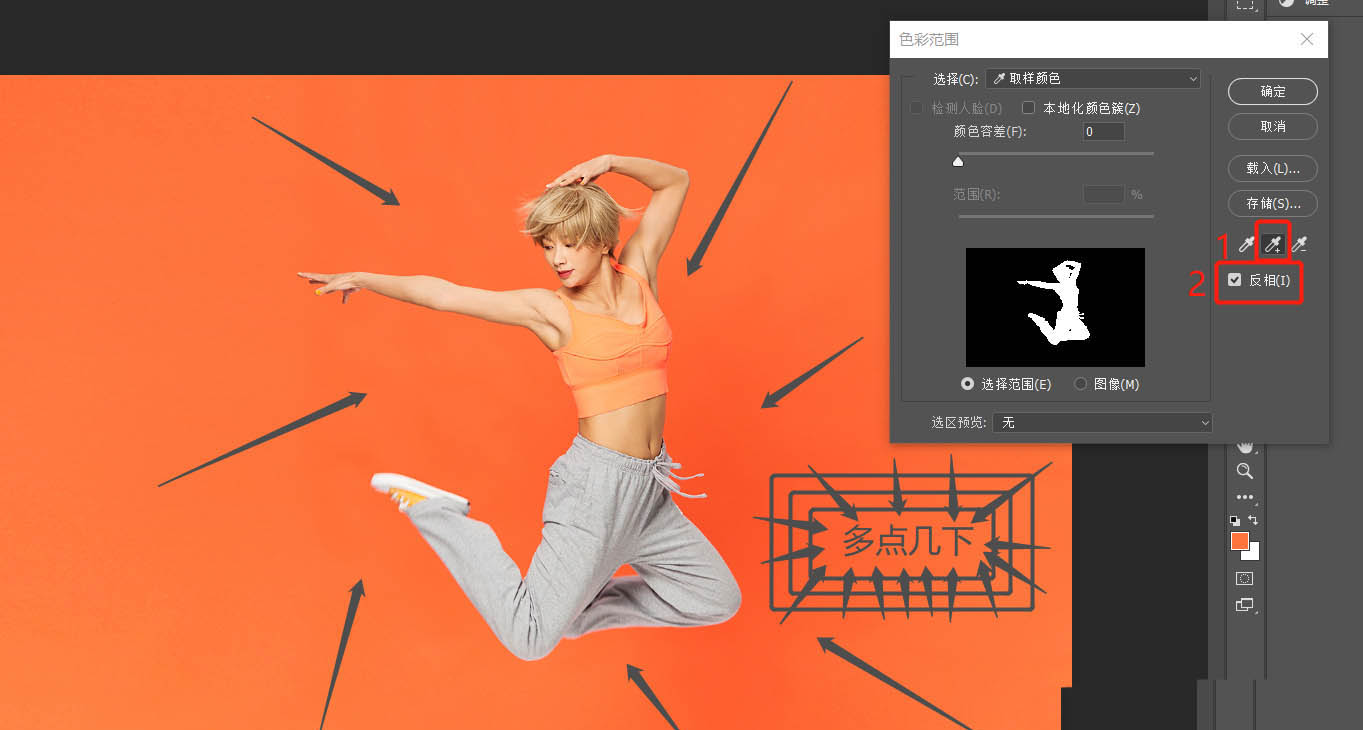
Task: Close the 色彩范围 dialog
Action: coord(1307,39)
